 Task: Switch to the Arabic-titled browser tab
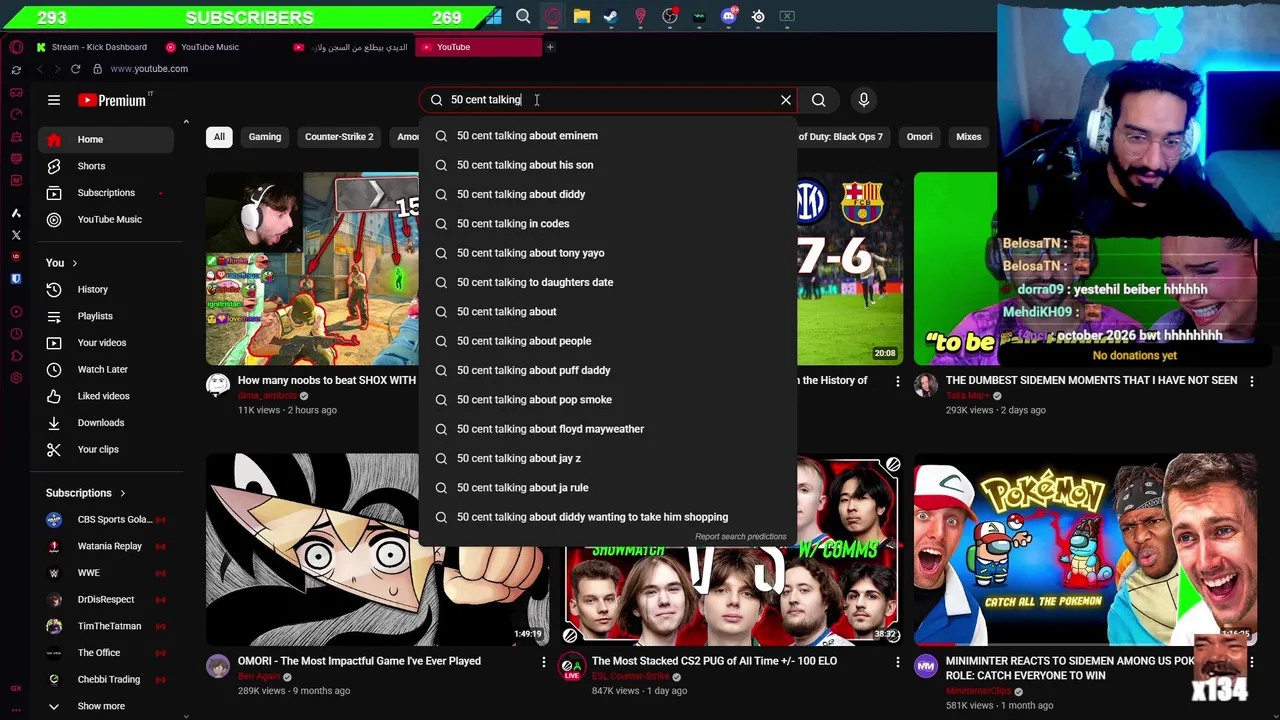(x=351, y=47)
